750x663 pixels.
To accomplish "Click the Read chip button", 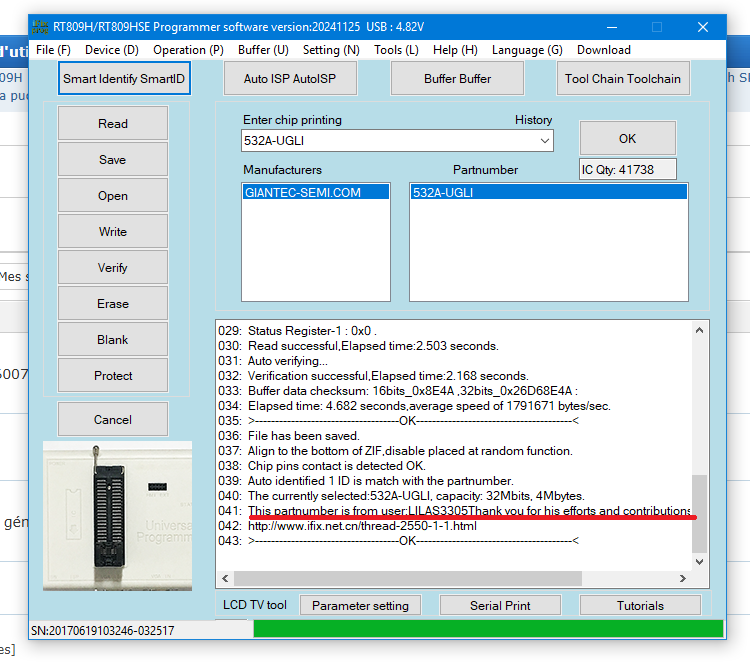I will point(113,124).
